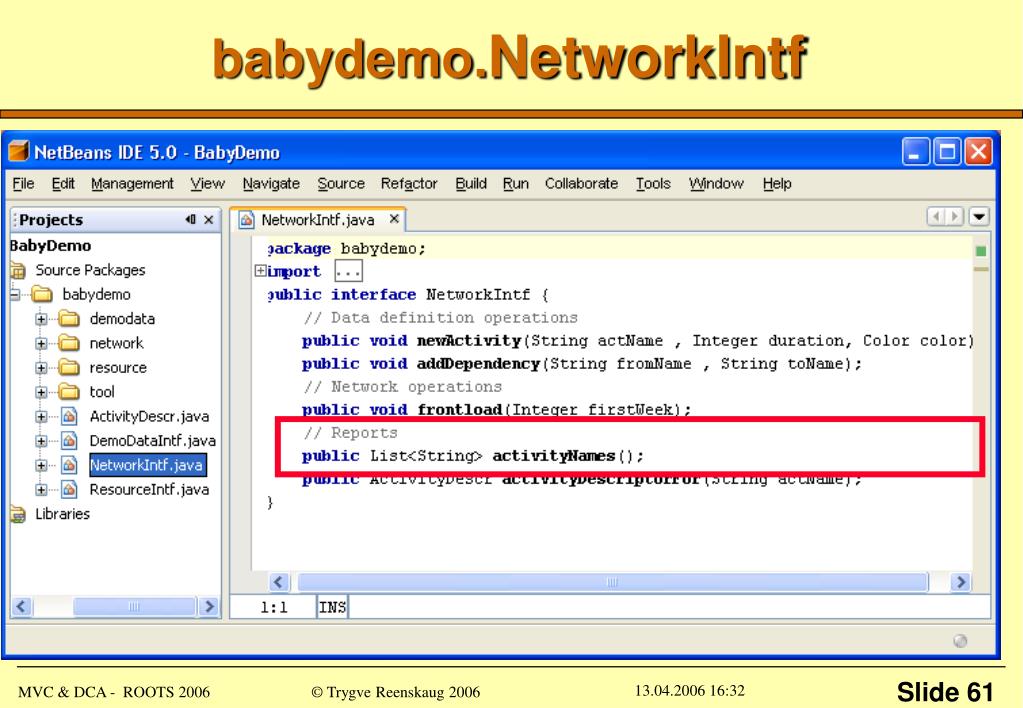The image size is (1023, 708).
Task: Expand the ResourceIntf.java node
Action: (x=41, y=489)
